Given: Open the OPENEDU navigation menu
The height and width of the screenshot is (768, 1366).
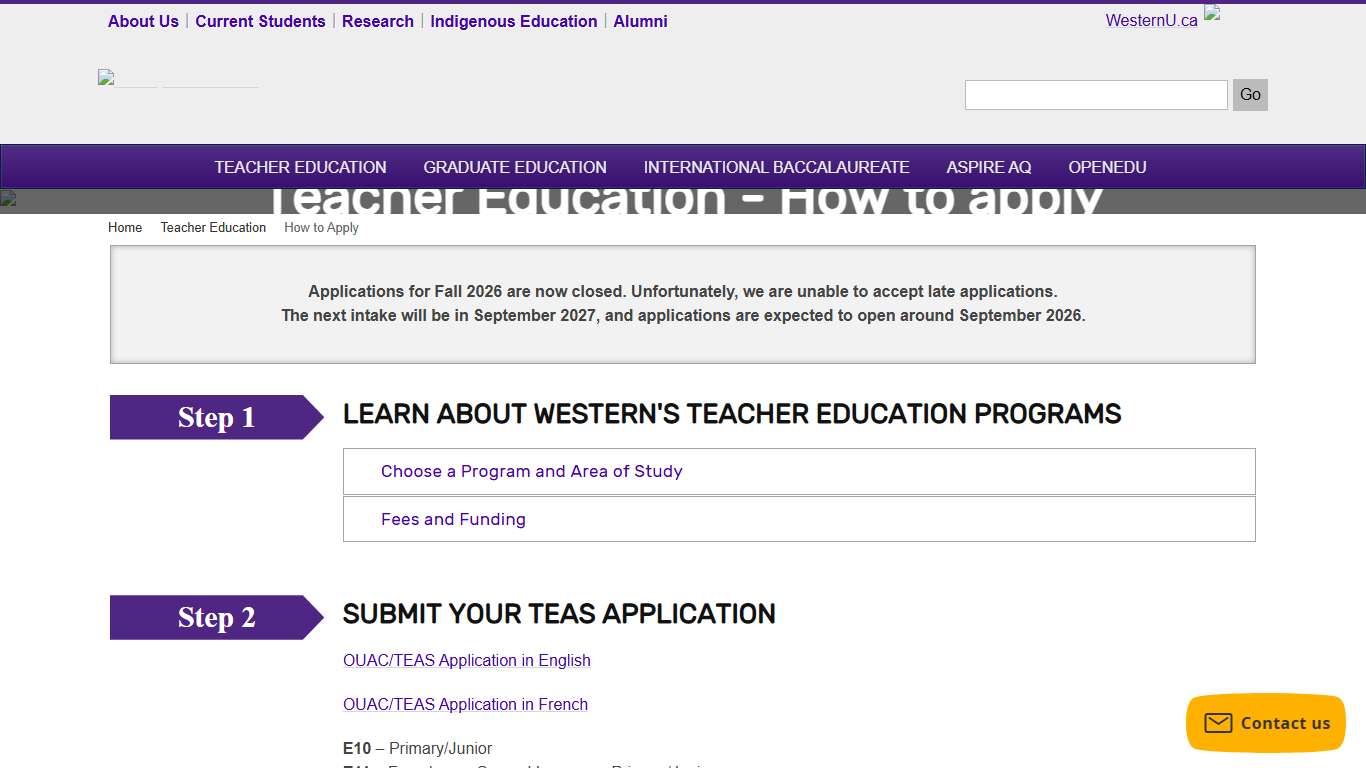Looking at the screenshot, I should (x=1107, y=167).
